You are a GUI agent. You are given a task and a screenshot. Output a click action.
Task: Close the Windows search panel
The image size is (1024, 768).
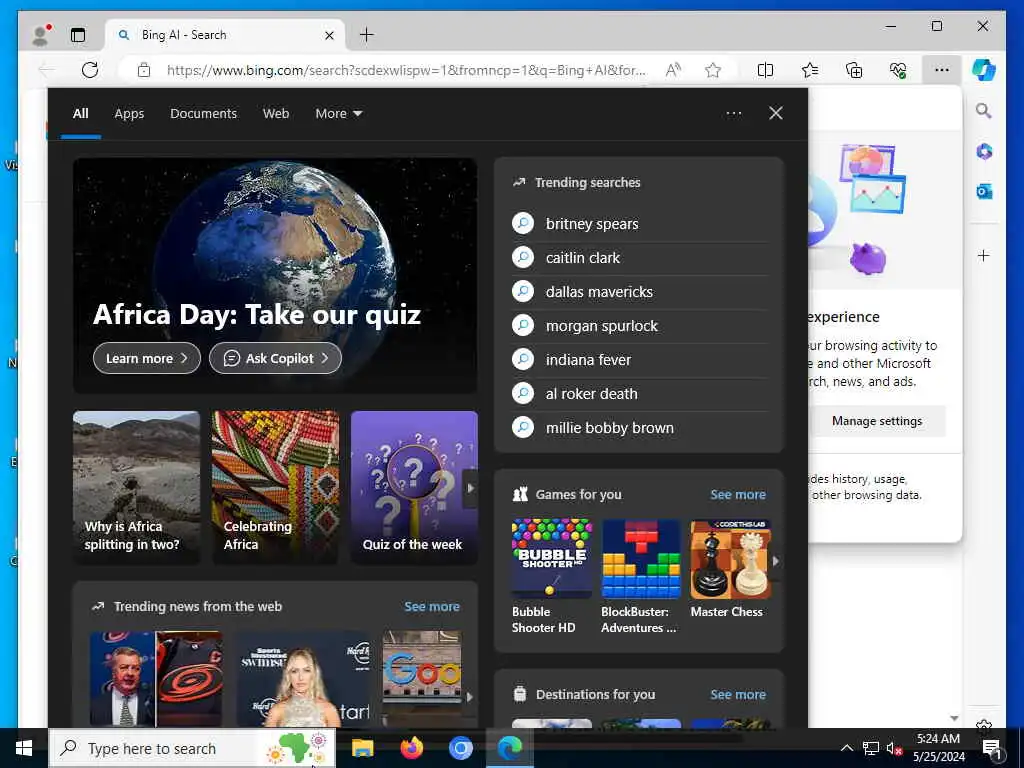[x=776, y=114]
